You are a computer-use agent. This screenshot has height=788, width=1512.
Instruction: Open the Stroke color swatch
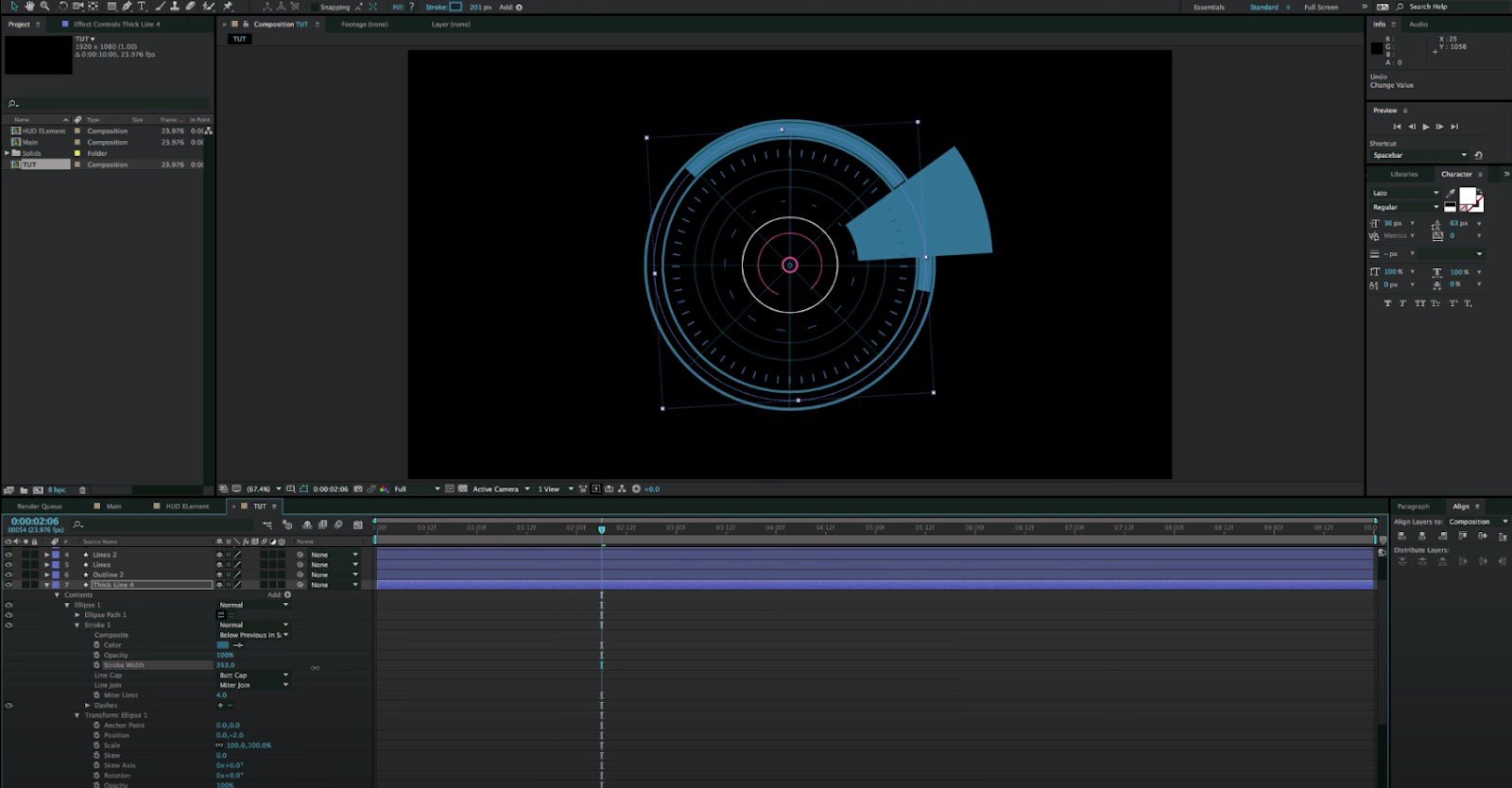(456, 7)
